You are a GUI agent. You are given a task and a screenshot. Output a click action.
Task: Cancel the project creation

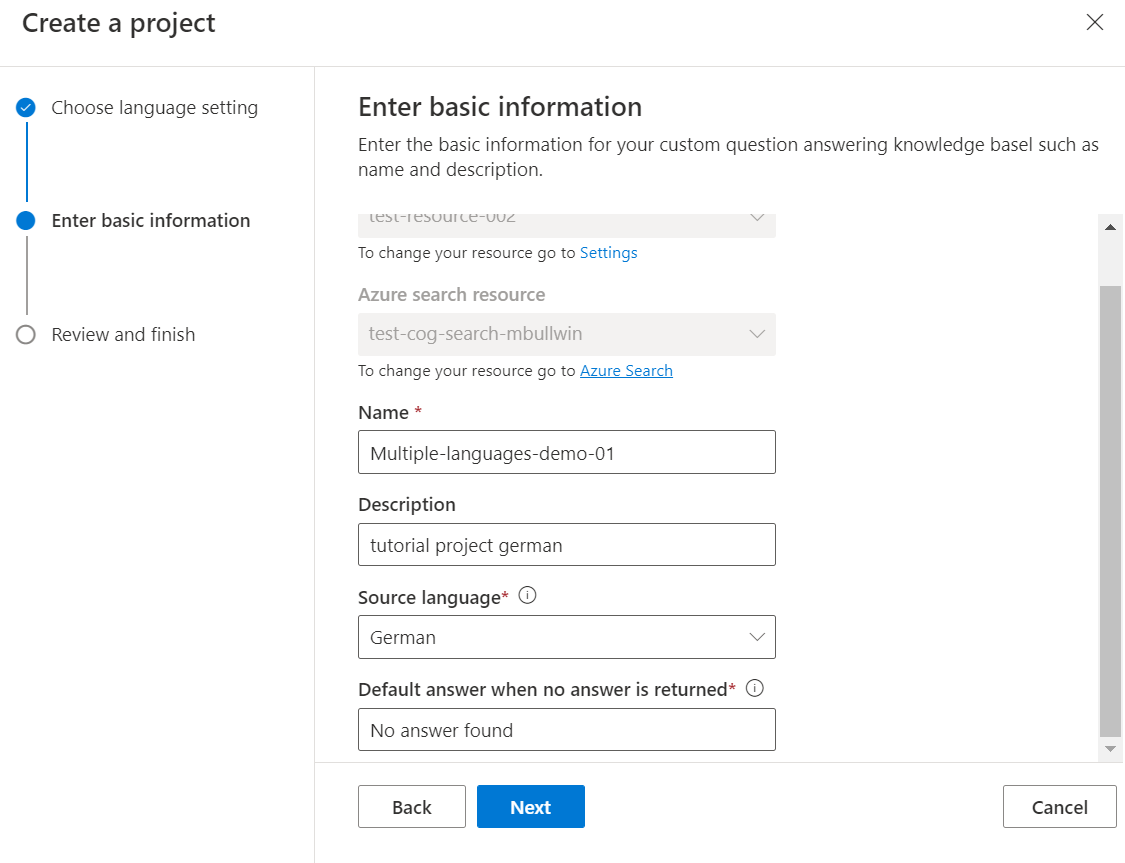[1059, 807]
